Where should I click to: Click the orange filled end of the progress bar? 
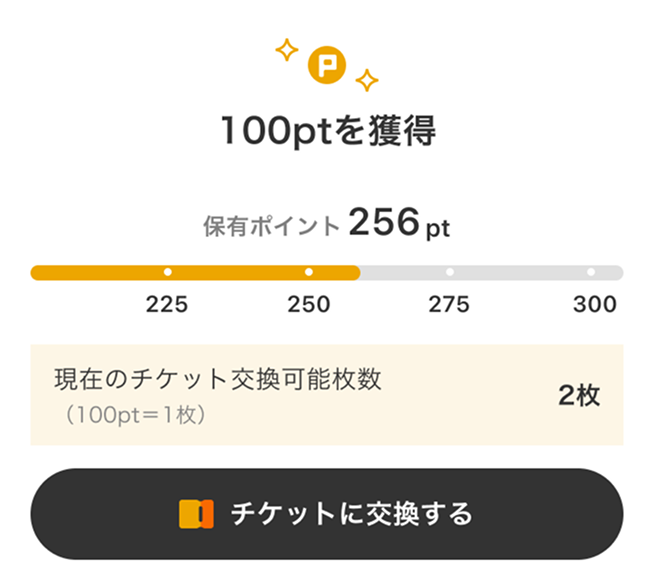coord(352,272)
